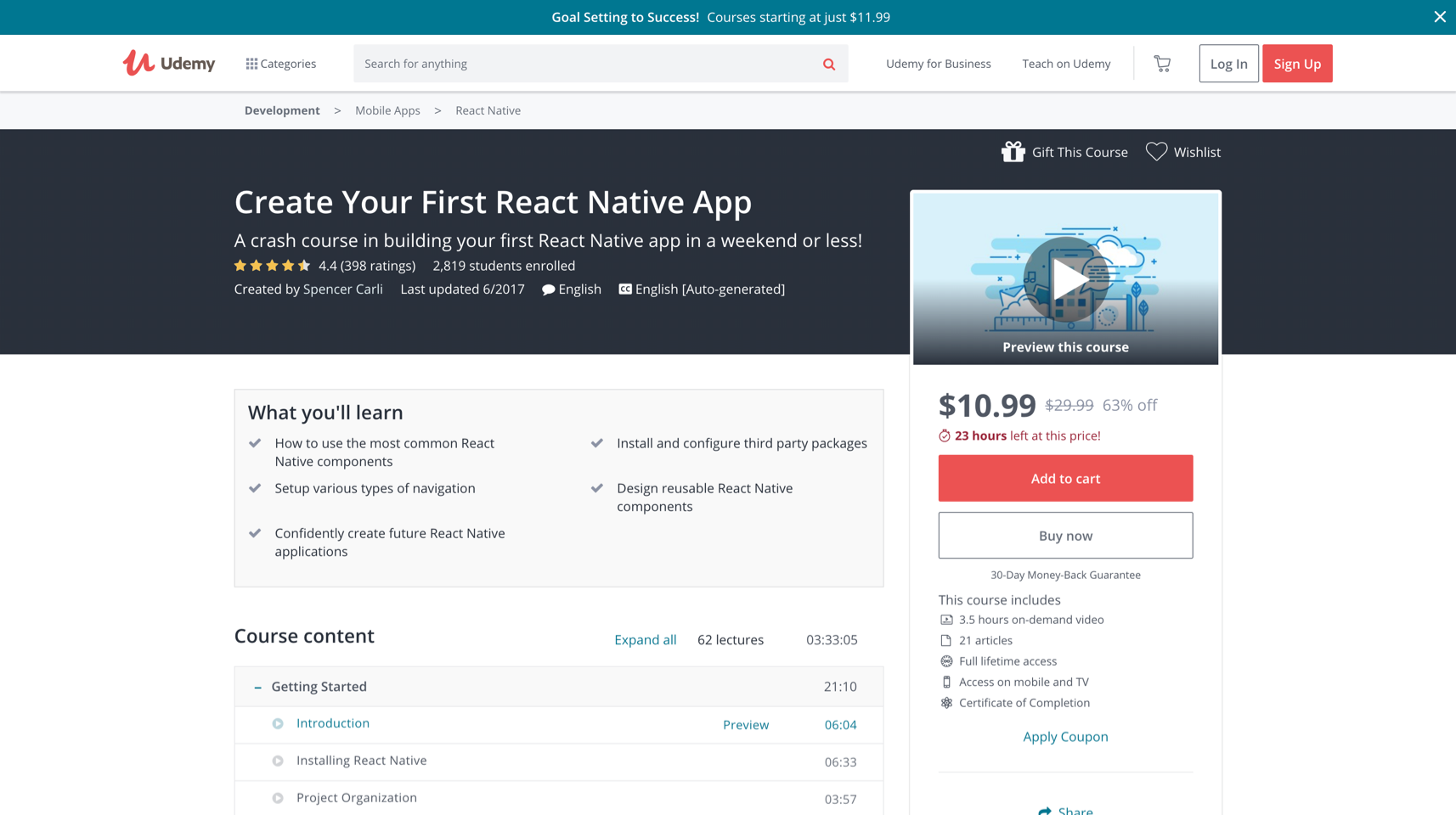Click checkmark beside 'Confidently create future React Native applications'

point(255,533)
